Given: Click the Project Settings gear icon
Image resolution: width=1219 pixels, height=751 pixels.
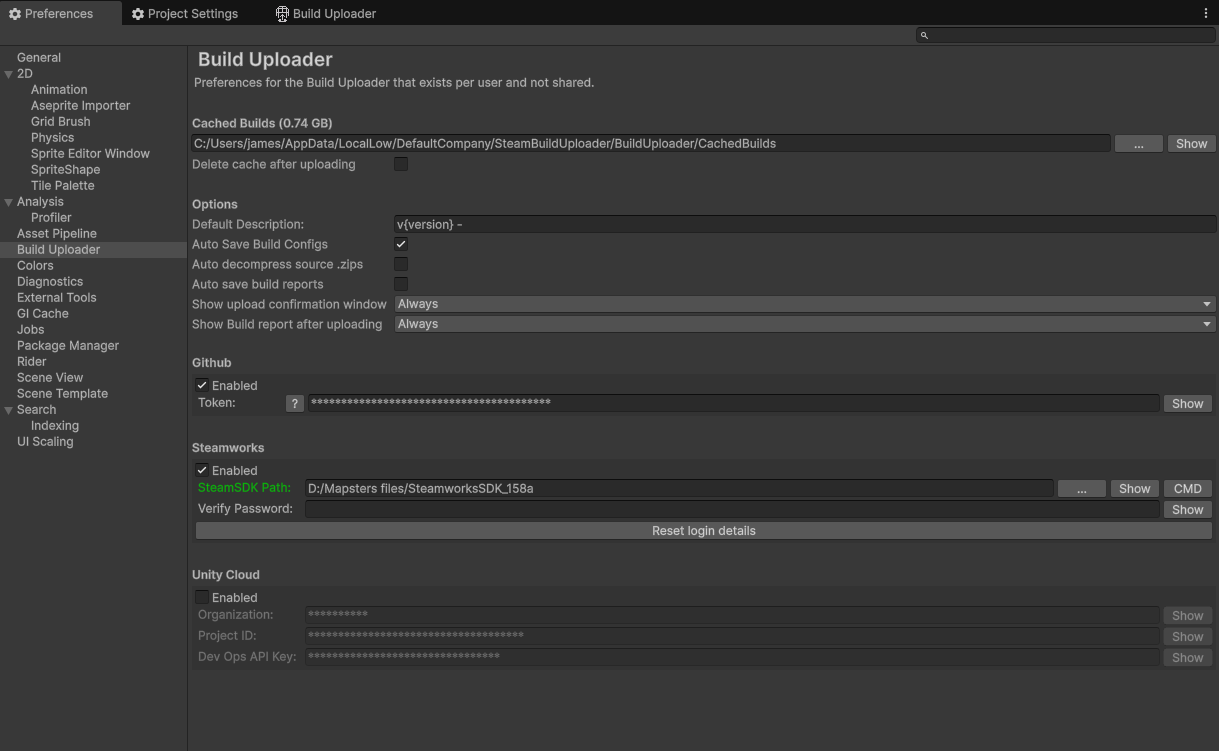Looking at the screenshot, I should pos(137,13).
